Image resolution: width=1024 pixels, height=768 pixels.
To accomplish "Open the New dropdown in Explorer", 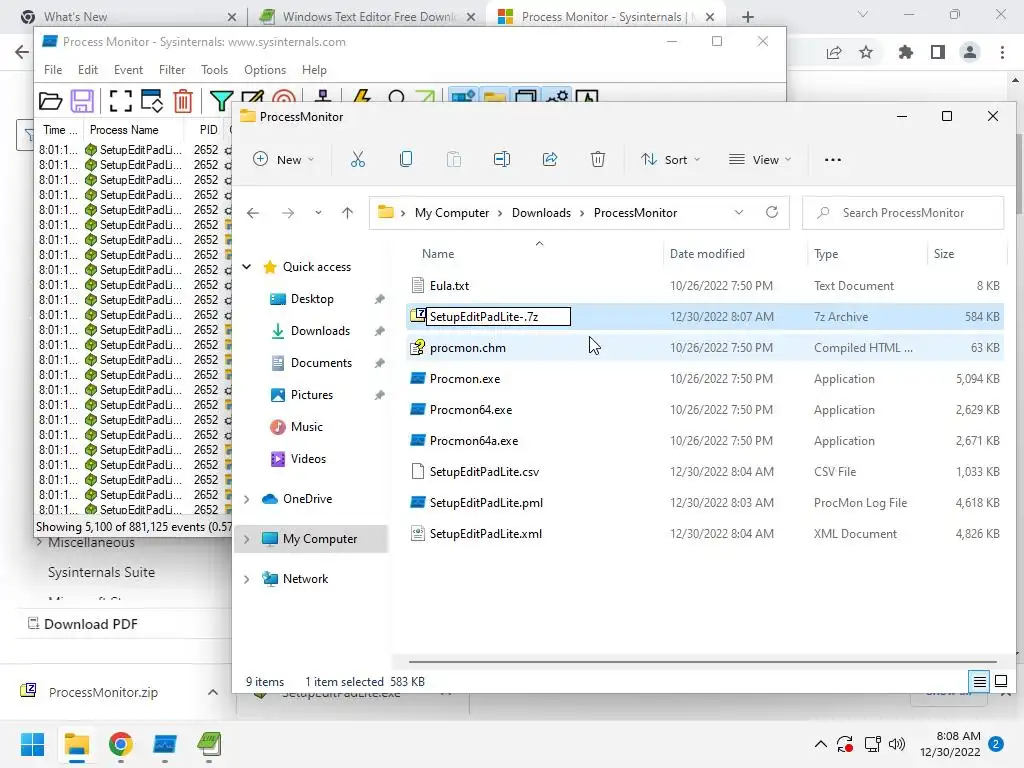I will pos(283,159).
